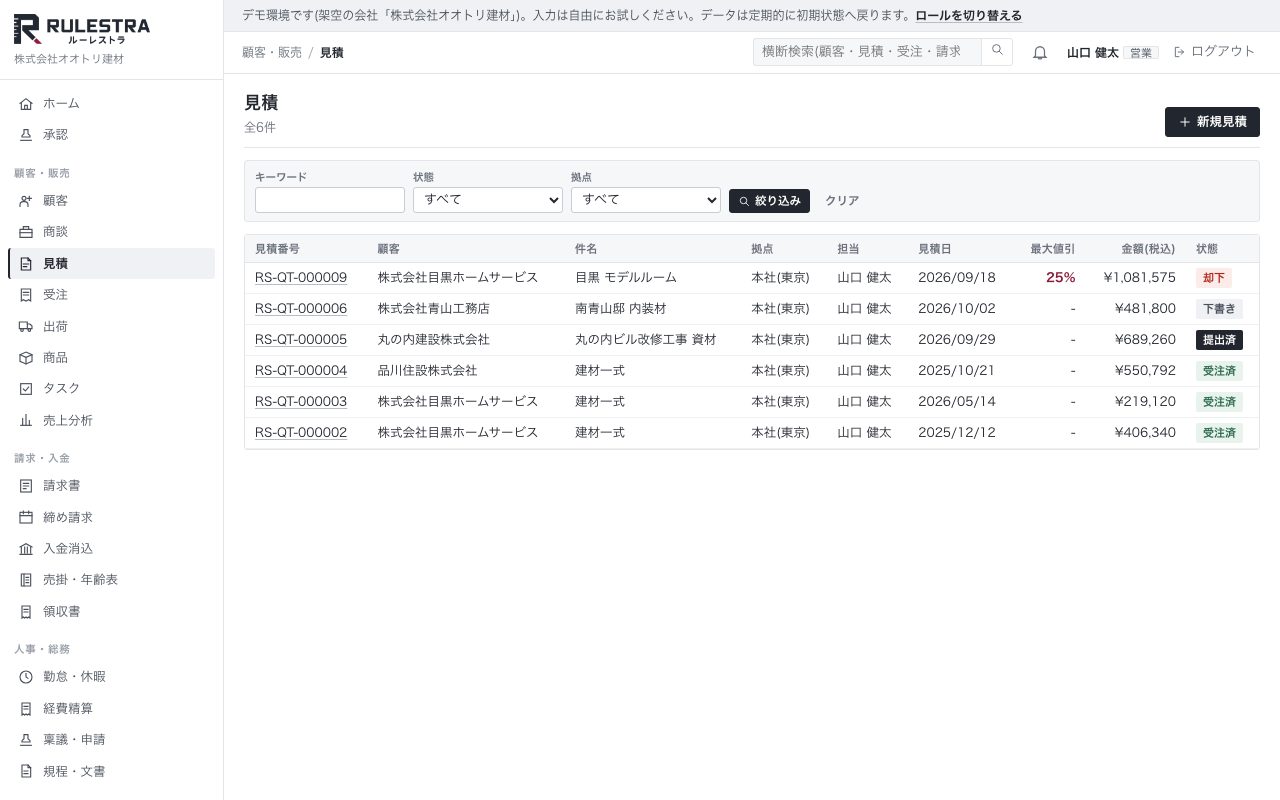Click the 出荷 truck icon
Image resolution: width=1280 pixels, height=800 pixels.
[26, 327]
